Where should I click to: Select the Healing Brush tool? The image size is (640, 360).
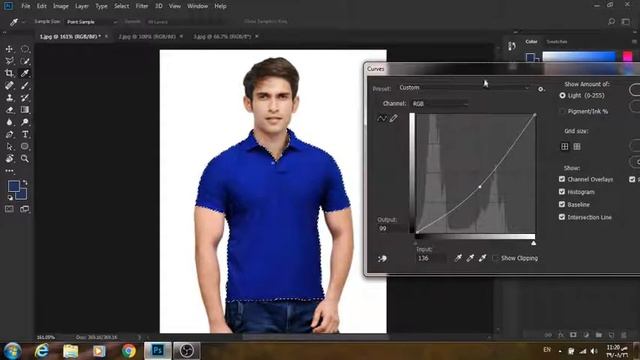click(9, 86)
